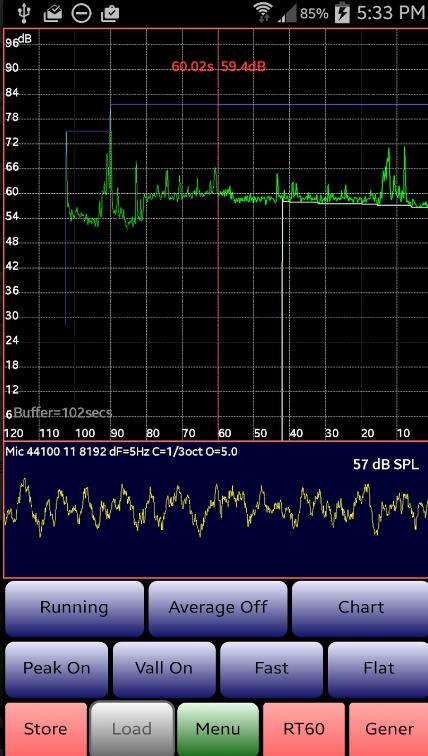Viewport: 428px width, 756px height.
Task: Change response speed with Fast button
Action: pos(271,669)
